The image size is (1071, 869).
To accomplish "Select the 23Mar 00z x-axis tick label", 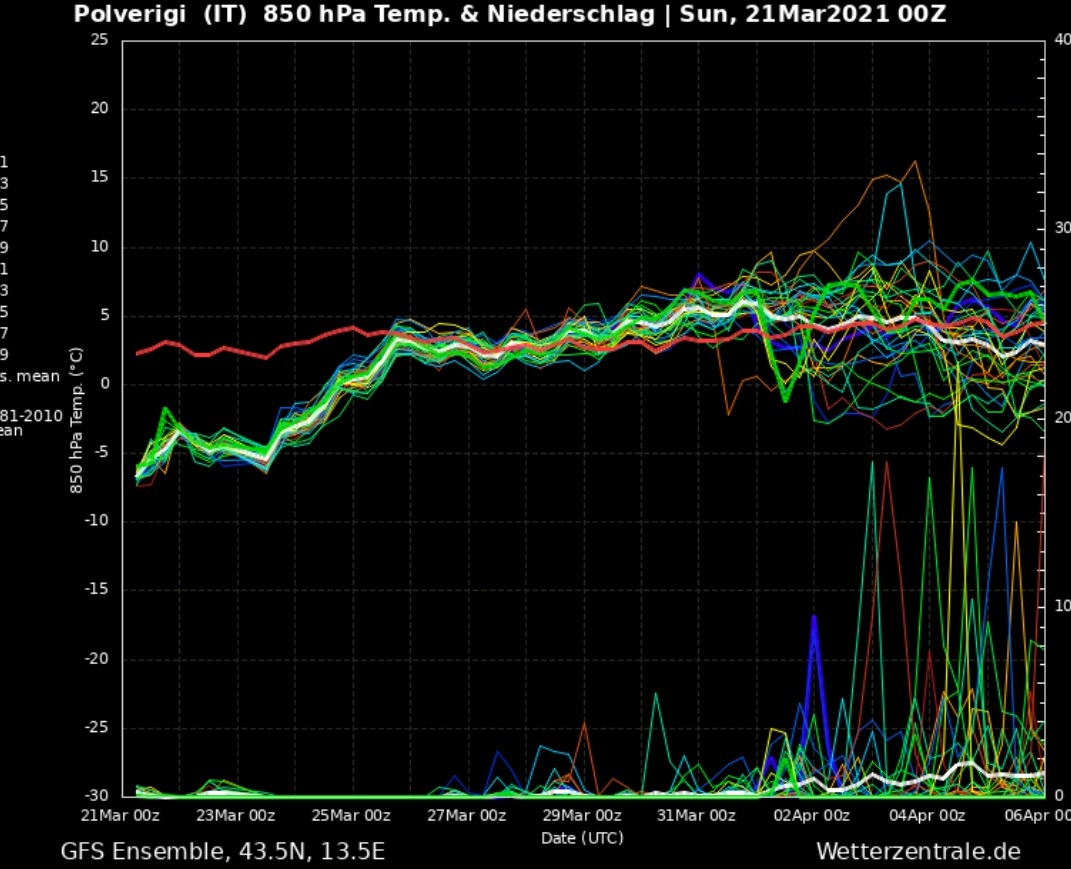I will click(x=235, y=815).
